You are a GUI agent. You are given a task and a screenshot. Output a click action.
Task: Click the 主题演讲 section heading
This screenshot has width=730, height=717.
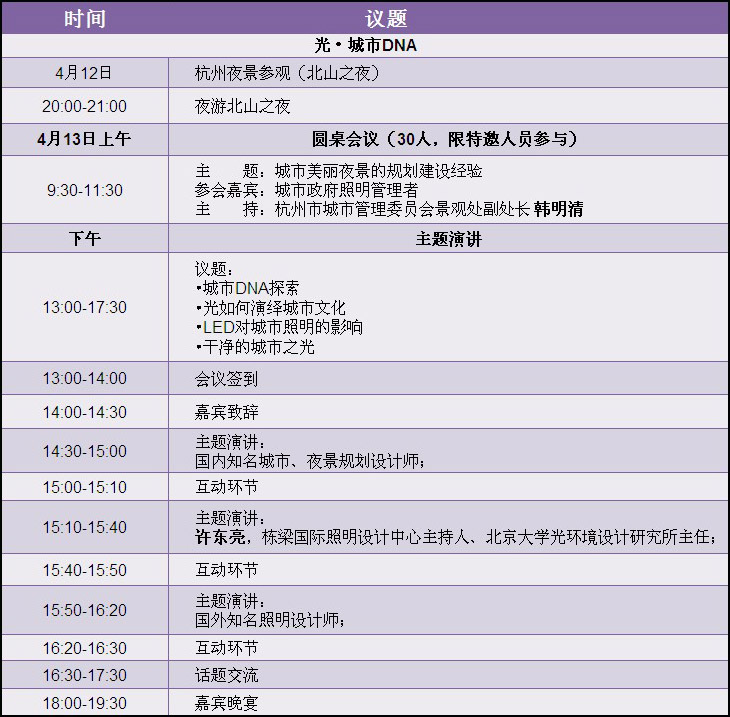tap(447, 239)
